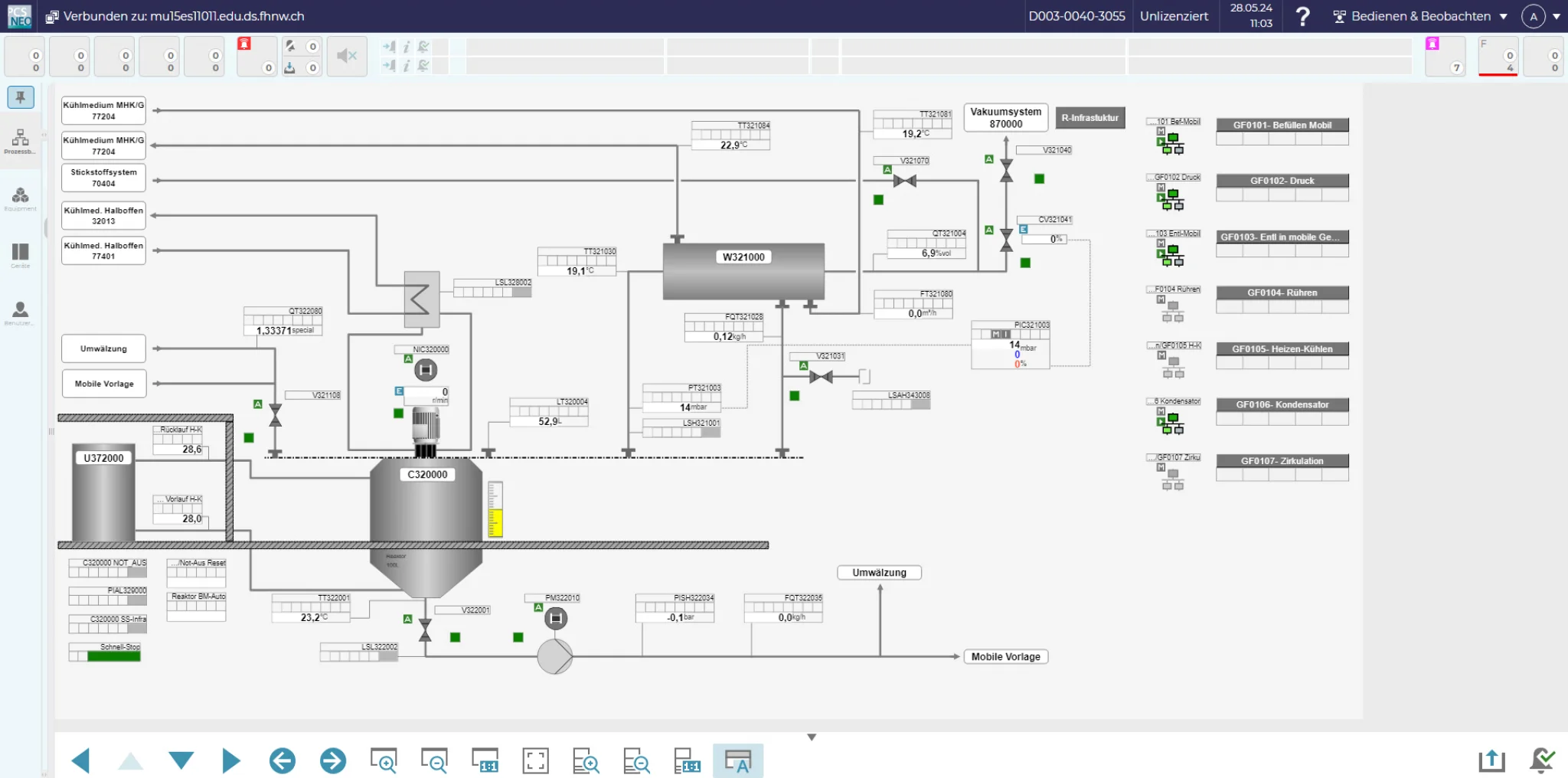This screenshot has height=778, width=1568.
Task: Select GF0101- Befüllen Mobil sequence
Action: pyautogui.click(x=1282, y=125)
